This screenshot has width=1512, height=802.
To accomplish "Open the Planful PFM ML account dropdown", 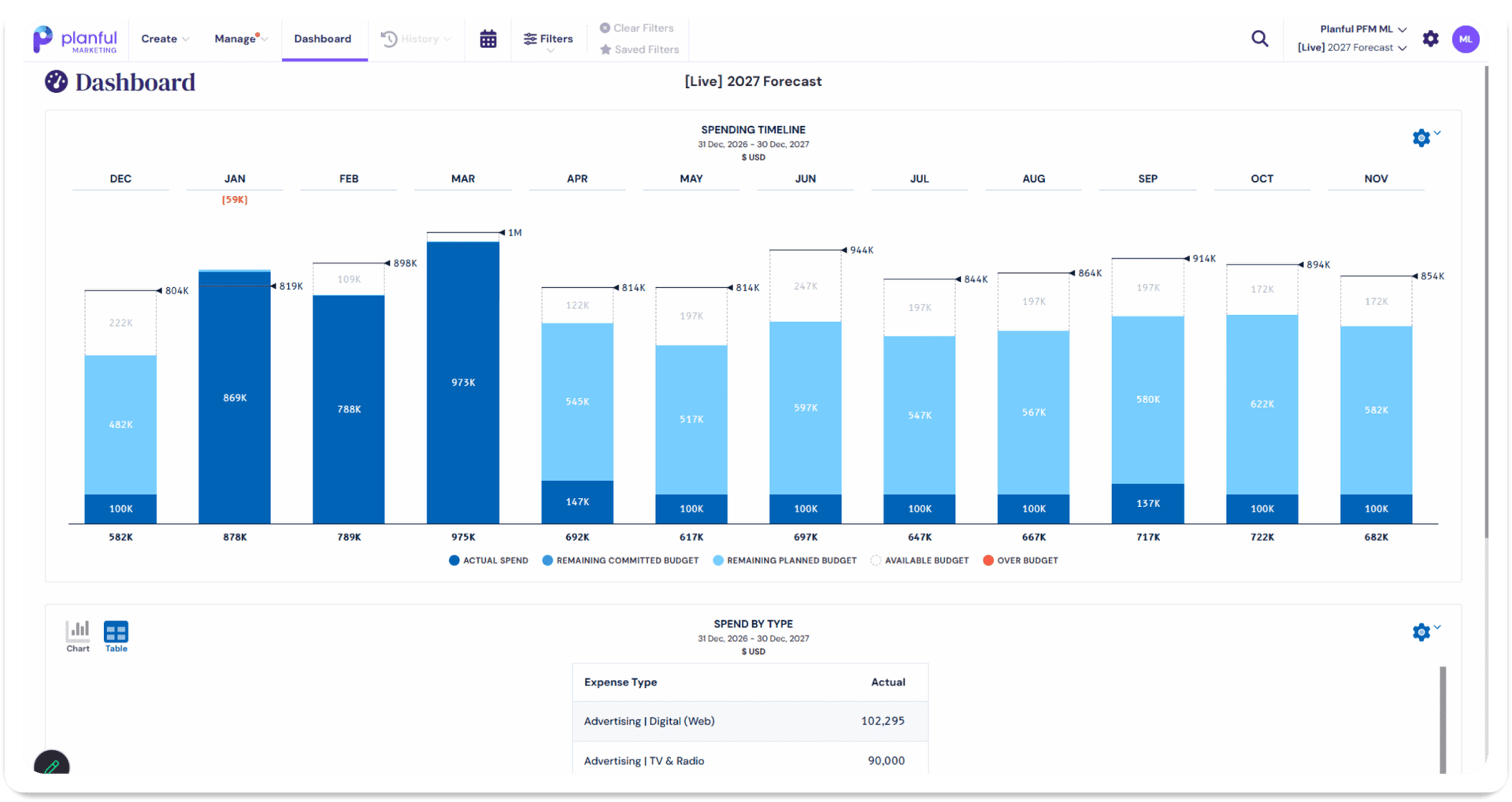I will pos(1363,29).
